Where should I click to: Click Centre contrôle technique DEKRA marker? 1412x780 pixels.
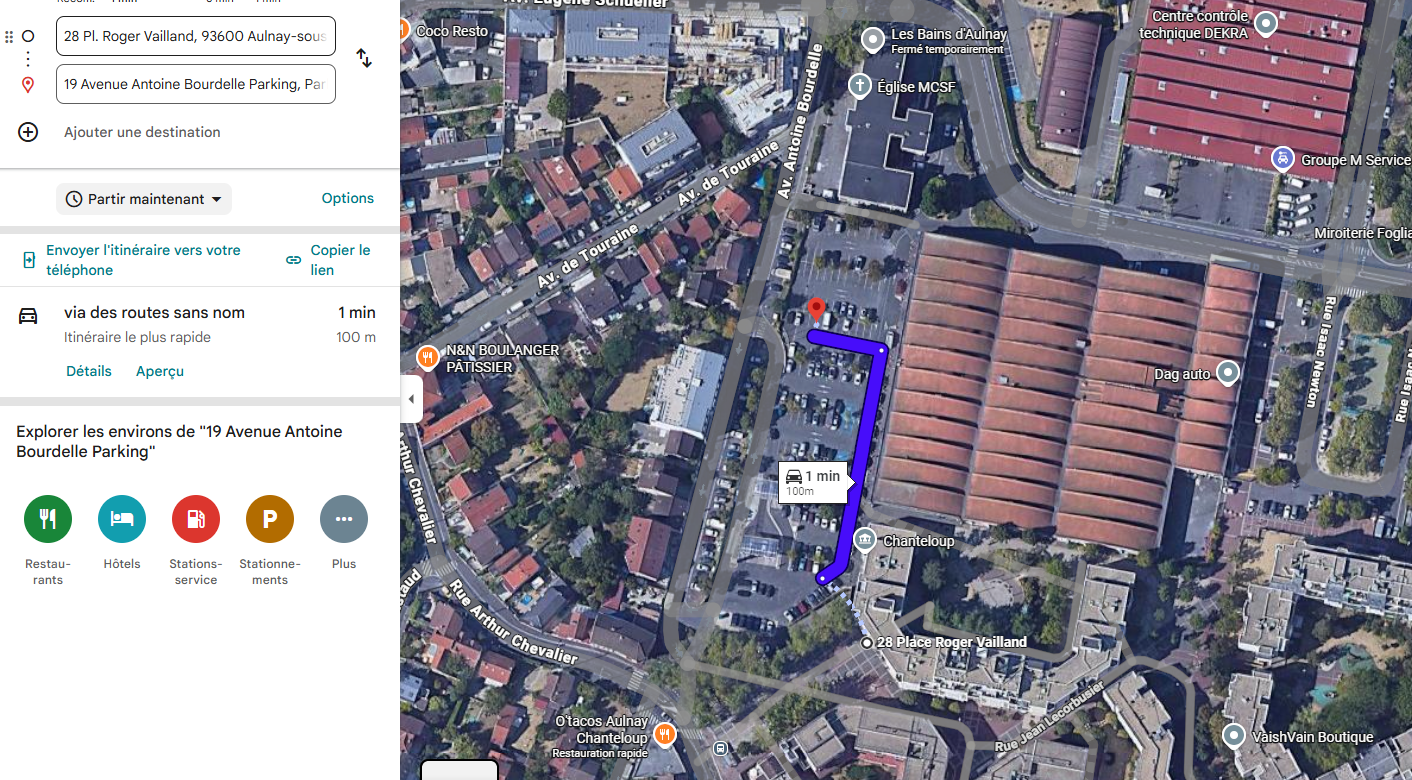(x=1266, y=23)
